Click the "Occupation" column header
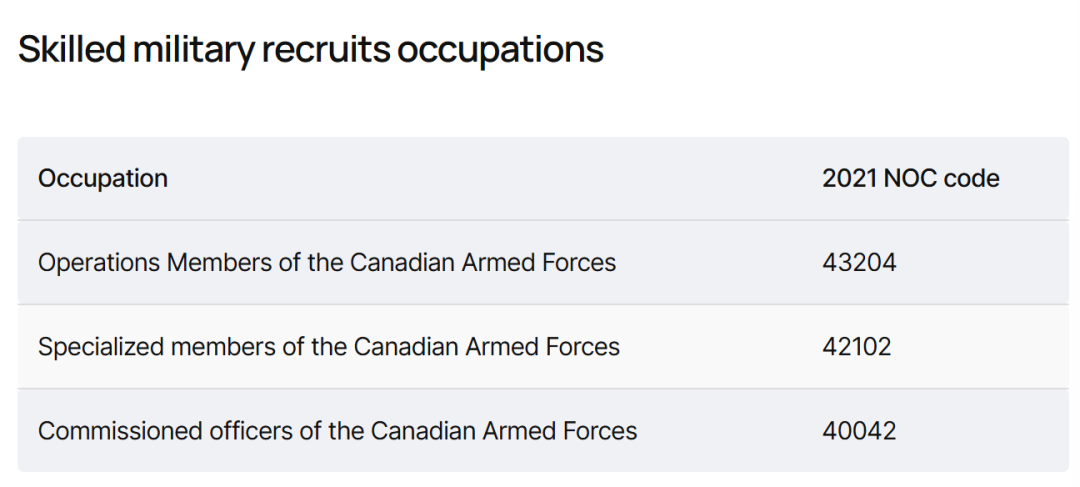This screenshot has height=487, width=1080. pos(103,179)
